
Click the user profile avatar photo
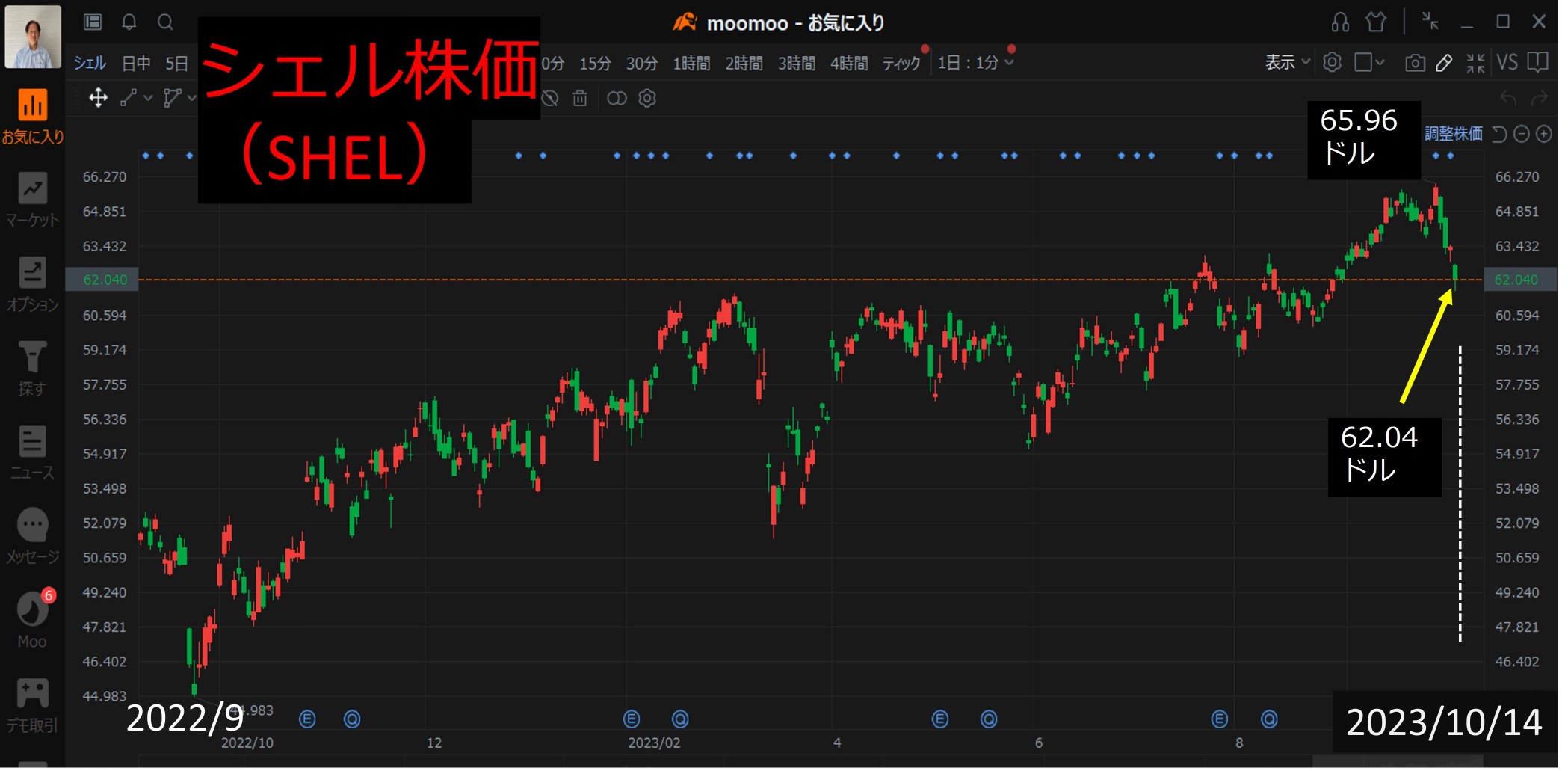pyautogui.click(x=33, y=37)
